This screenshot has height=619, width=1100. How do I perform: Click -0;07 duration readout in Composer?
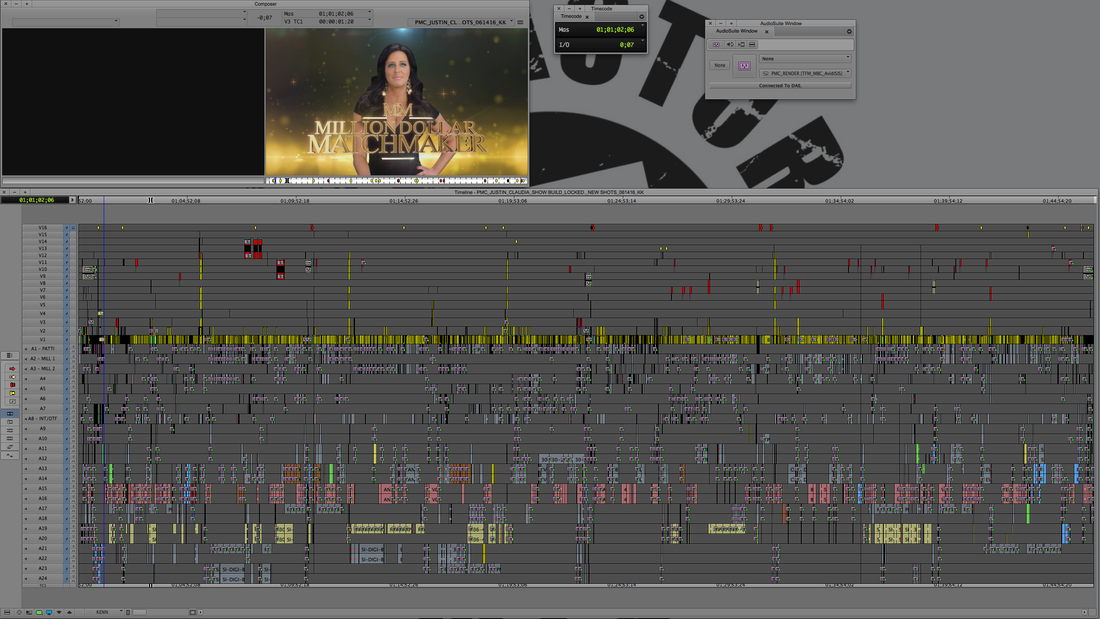(264, 18)
